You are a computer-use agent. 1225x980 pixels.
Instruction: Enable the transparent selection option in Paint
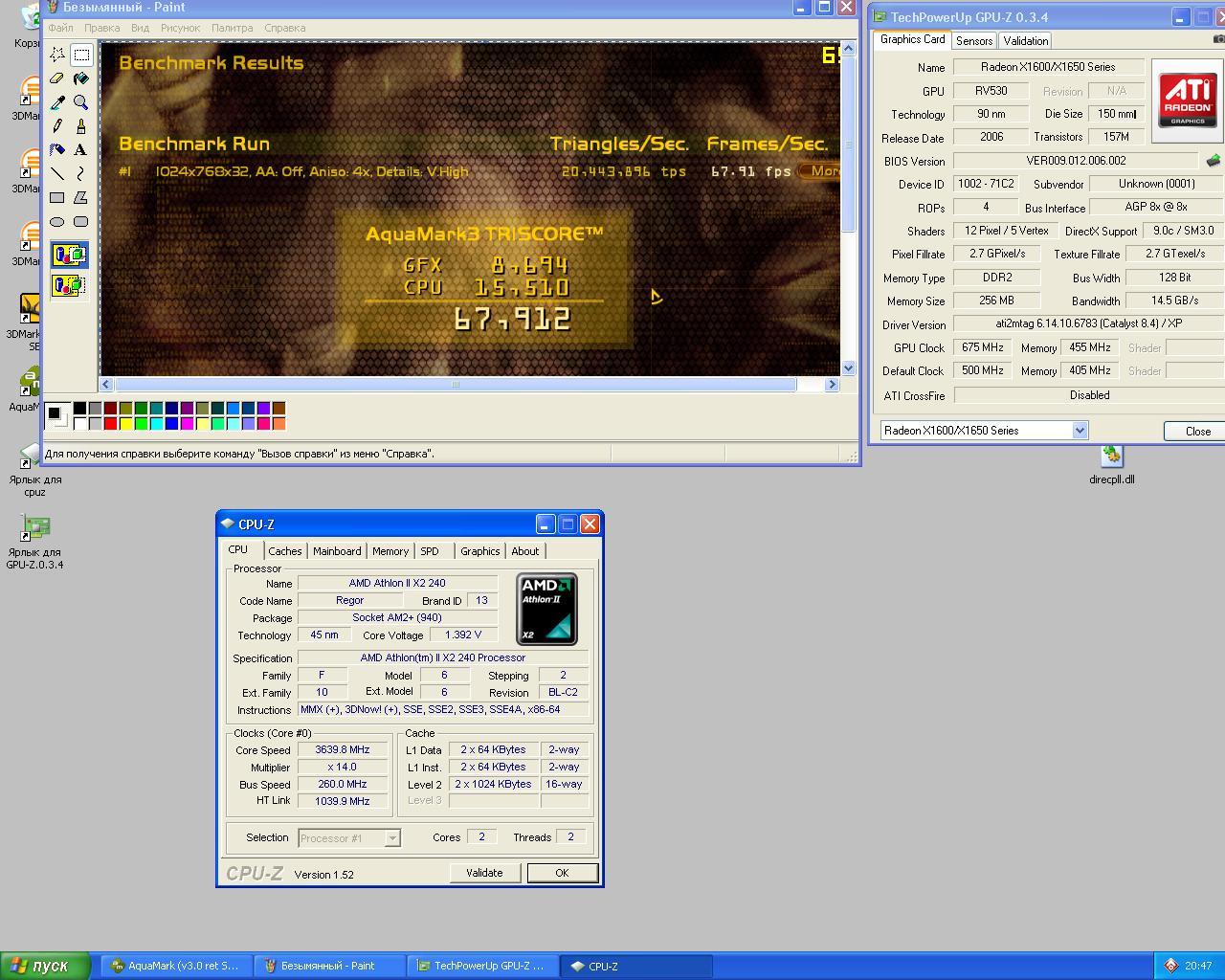(69, 285)
